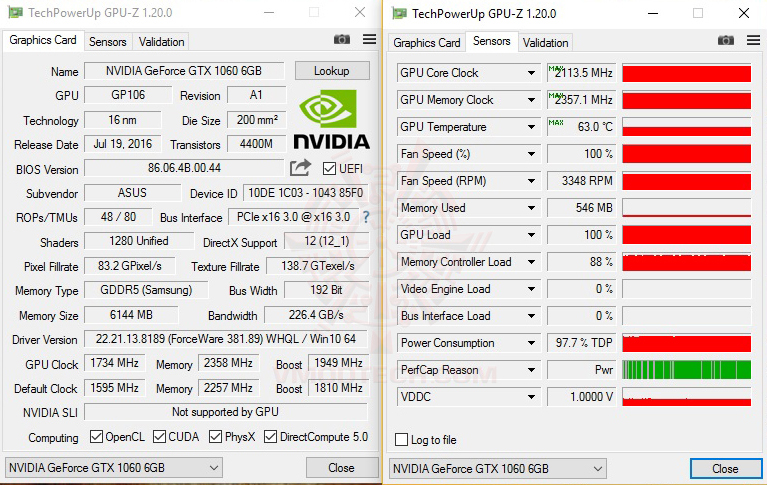Click the GPU-Z title bar icon in left window
The image size is (767, 485).
15,12
